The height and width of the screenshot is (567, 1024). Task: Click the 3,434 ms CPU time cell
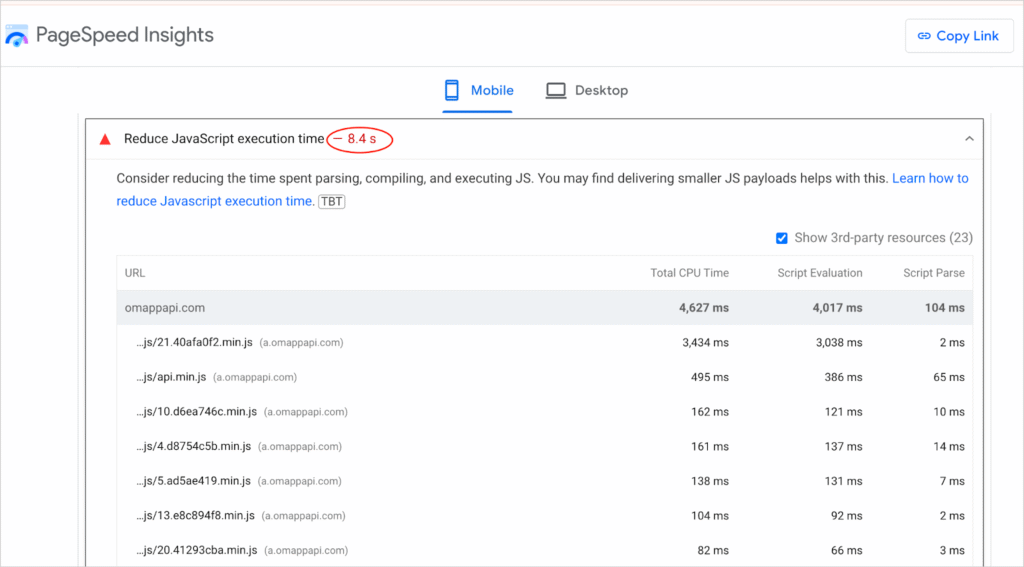tap(705, 342)
